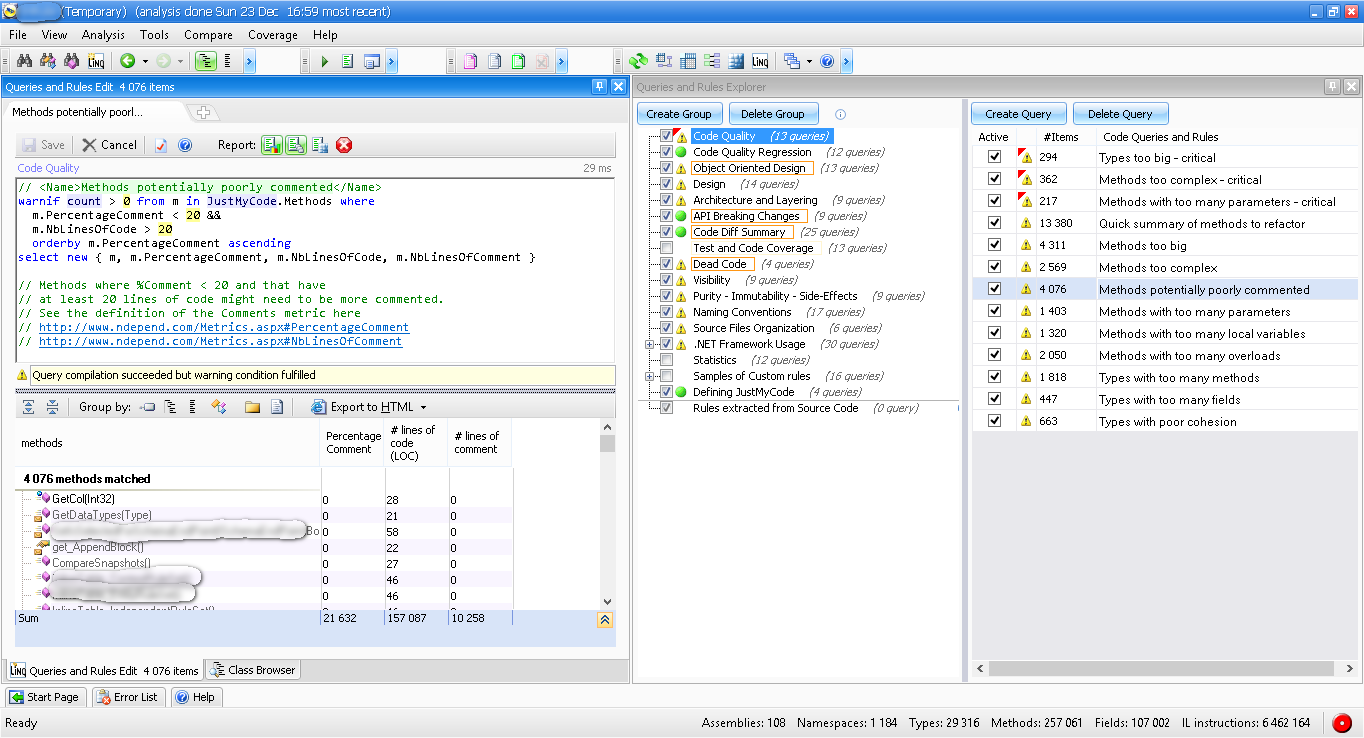Screen dimensions: 1364x738
Task: Toggle checkbox for Types too big - critical
Action: pos(994,157)
